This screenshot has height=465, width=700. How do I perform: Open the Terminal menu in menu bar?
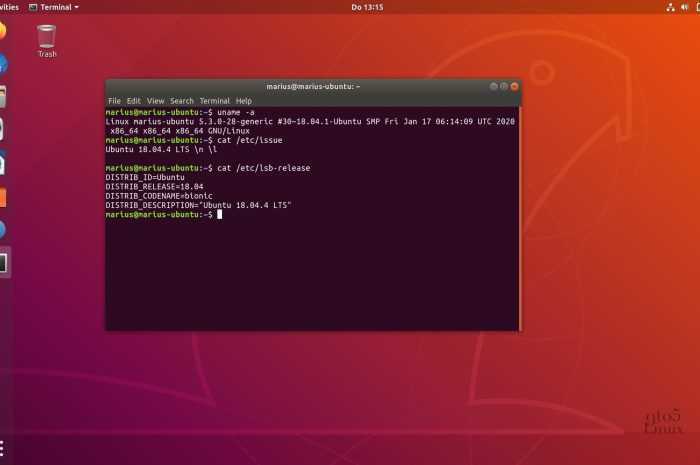pyautogui.click(x=215, y=101)
